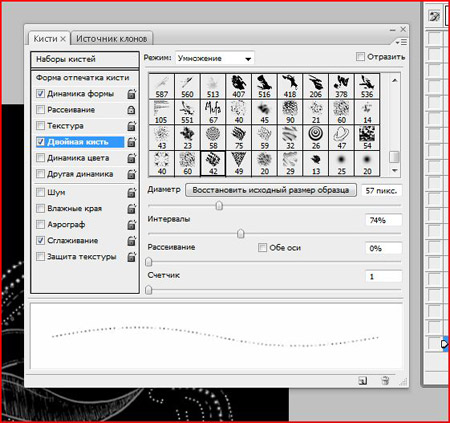Click the Интервалы slider handle

(241, 234)
